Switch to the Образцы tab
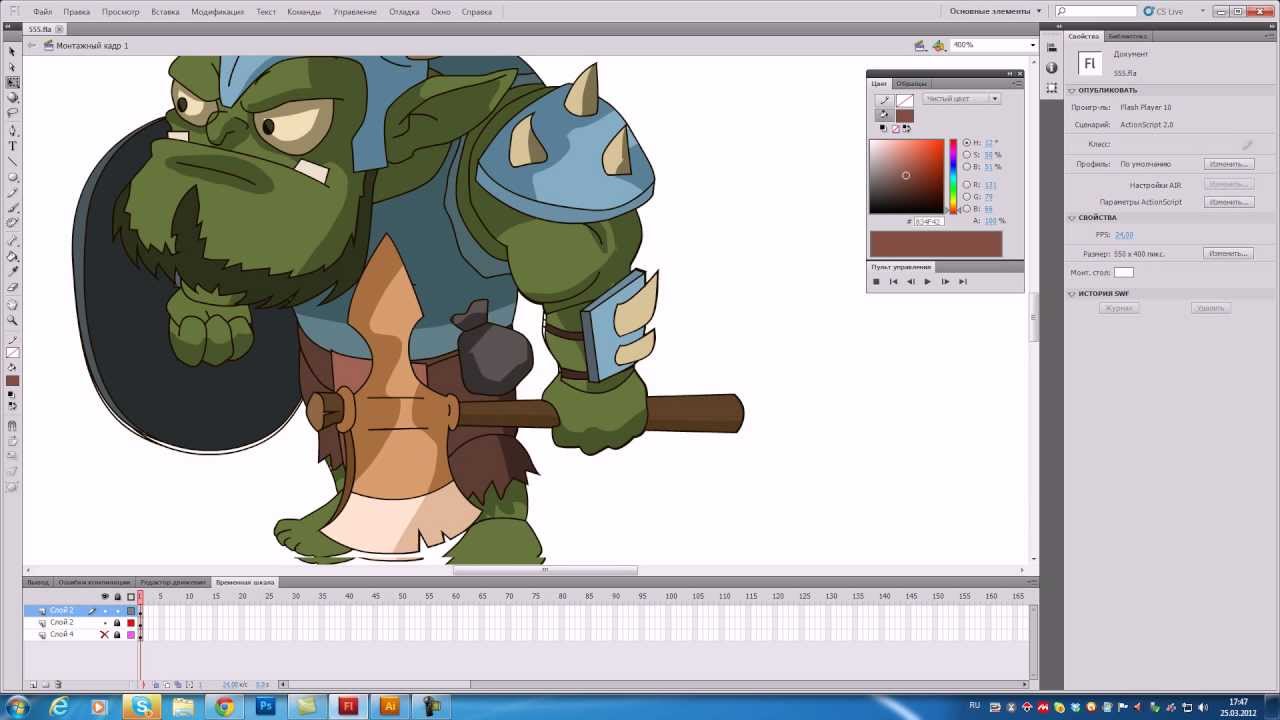This screenshot has height=720, width=1280. [x=911, y=84]
